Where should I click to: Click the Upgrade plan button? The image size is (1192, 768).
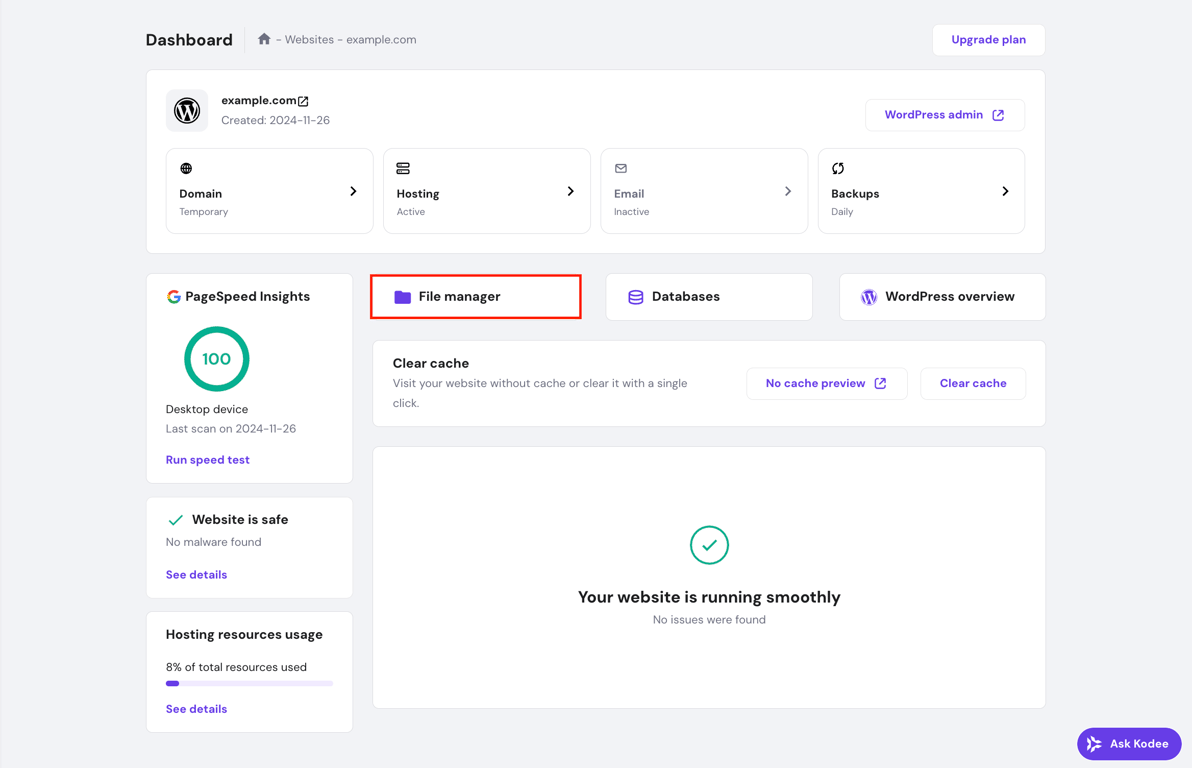coord(988,39)
